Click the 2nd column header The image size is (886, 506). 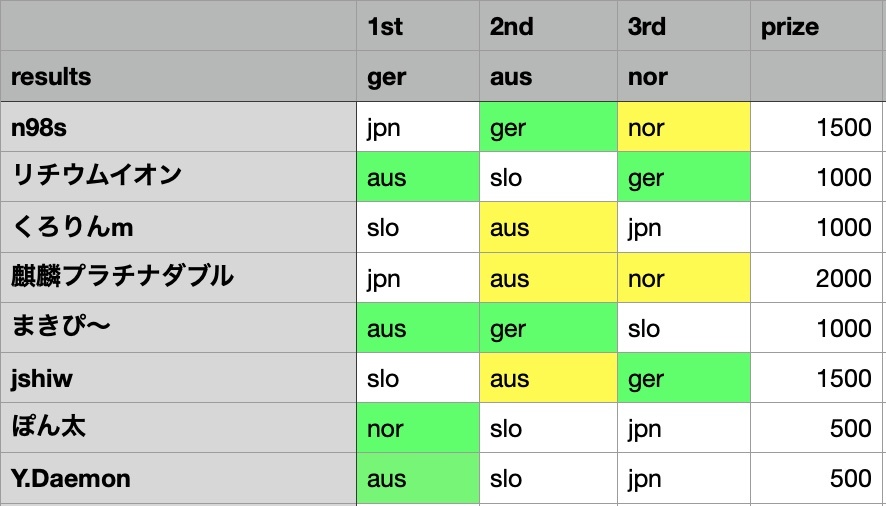pos(549,26)
